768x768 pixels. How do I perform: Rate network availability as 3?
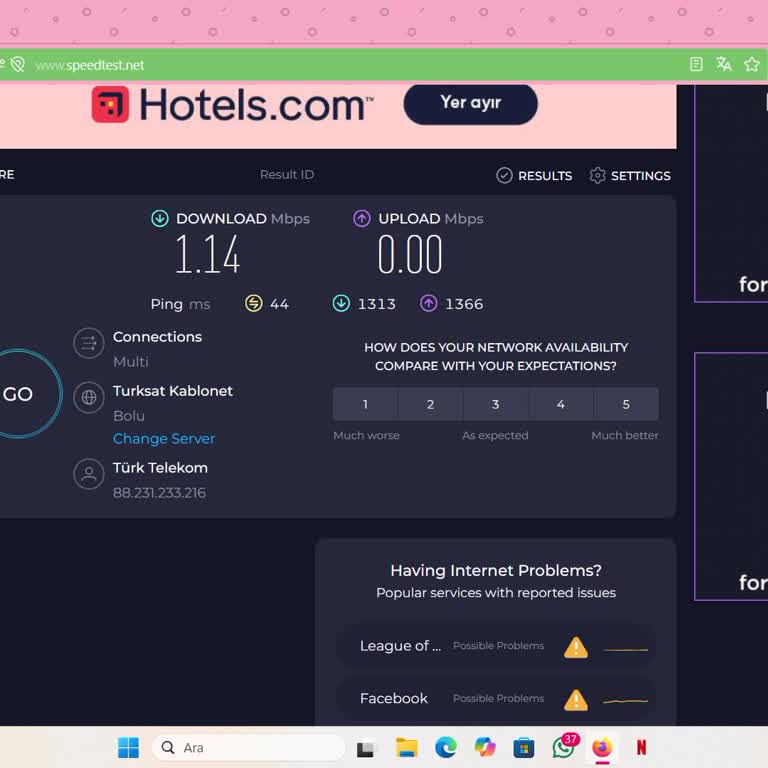point(495,404)
